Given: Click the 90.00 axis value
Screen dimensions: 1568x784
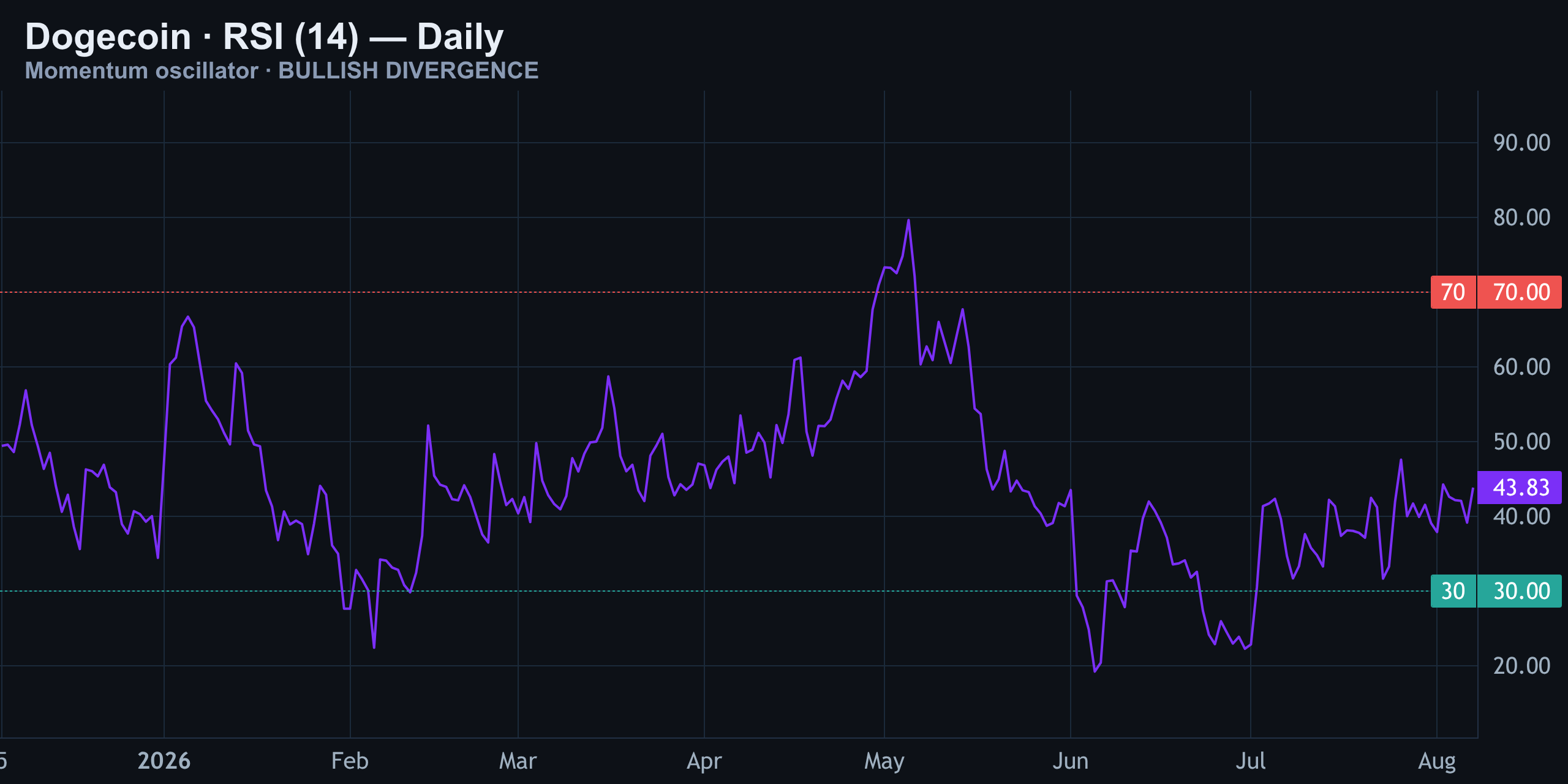Looking at the screenshot, I should [x=1521, y=143].
